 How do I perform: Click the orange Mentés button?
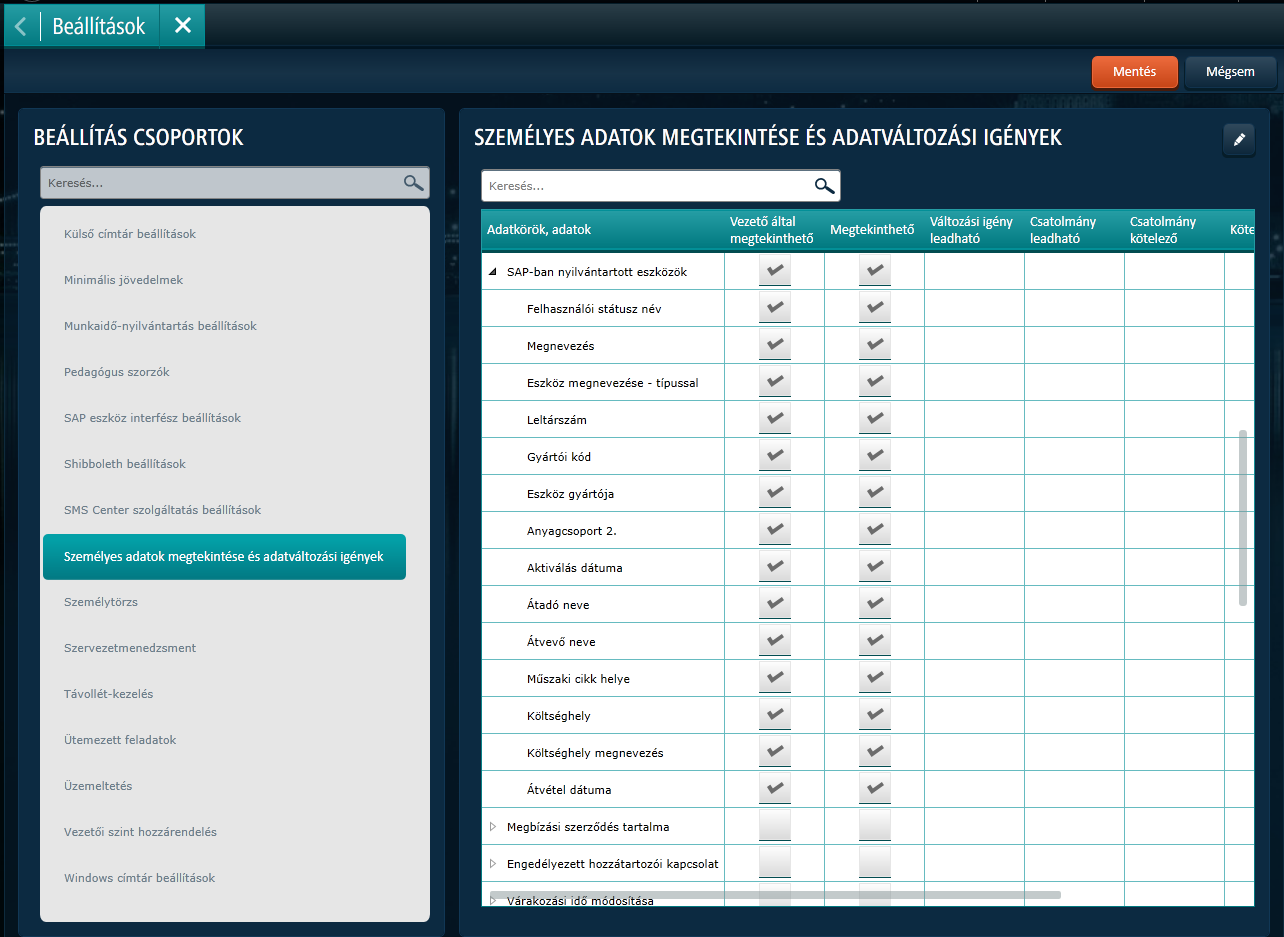1134,72
